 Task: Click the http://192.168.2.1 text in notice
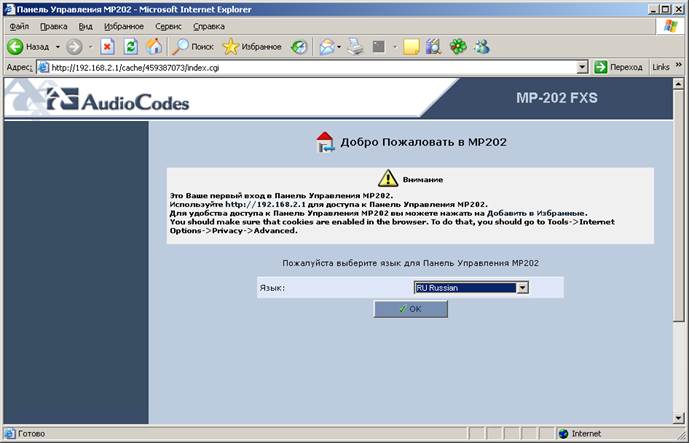point(265,204)
